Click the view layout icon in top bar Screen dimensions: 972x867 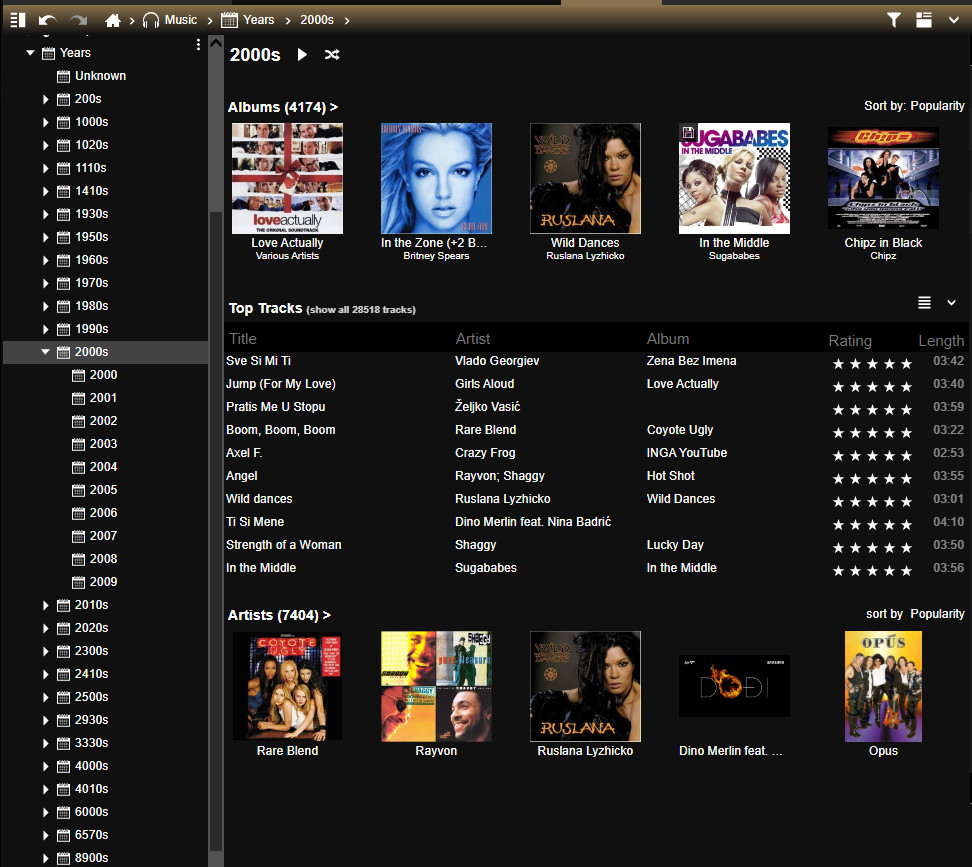pos(923,20)
